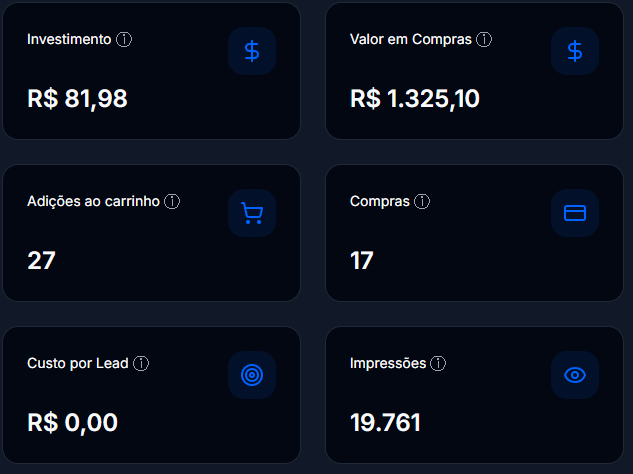Image resolution: width=633 pixels, height=474 pixels.
Task: Click the R$ 1.325,10 purchase value
Action: (415, 99)
